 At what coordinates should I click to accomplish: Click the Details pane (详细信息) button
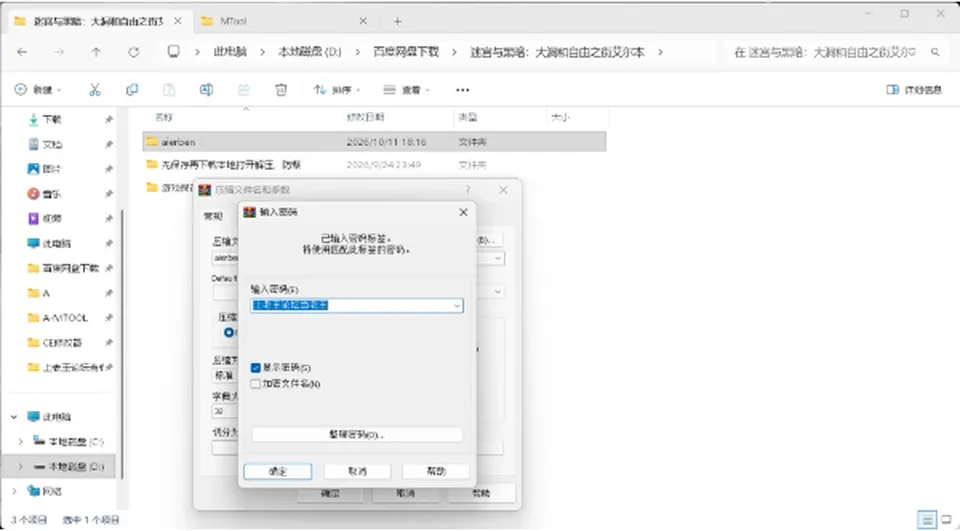(914, 90)
